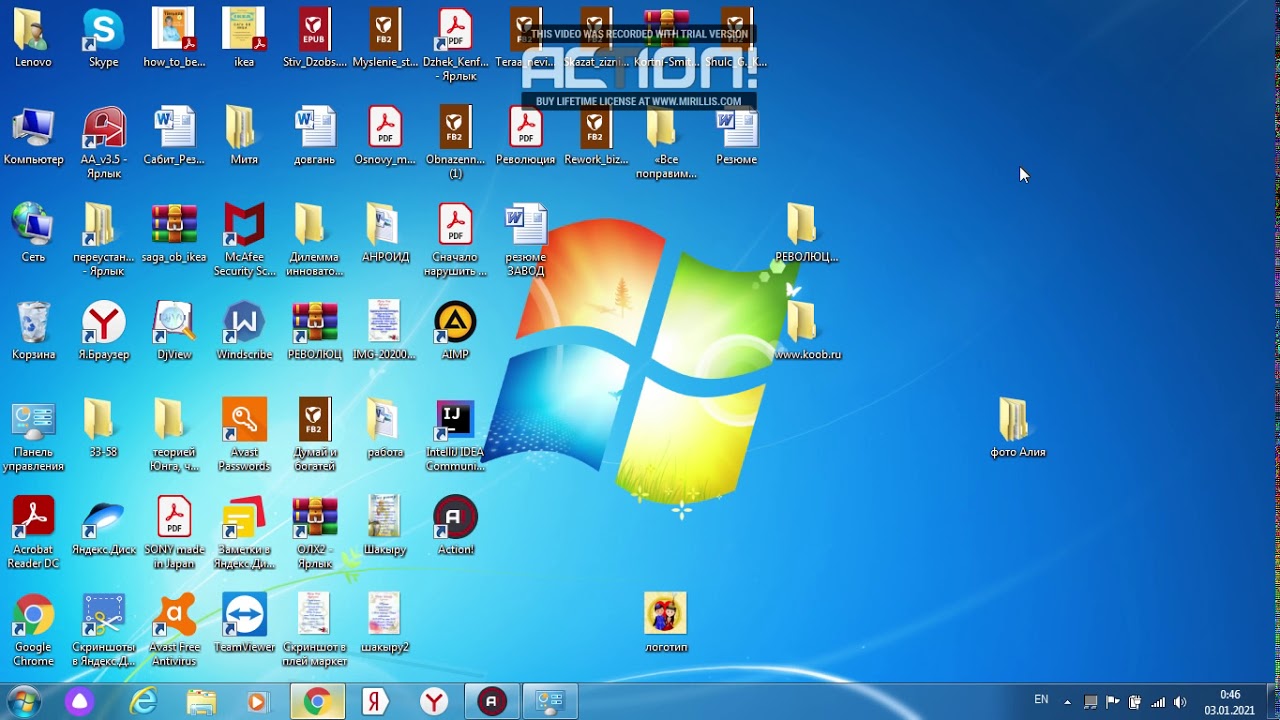Screen dimensions: 1280x720
Task: Launch TeamViewer from desktop
Action: [x=244, y=623]
